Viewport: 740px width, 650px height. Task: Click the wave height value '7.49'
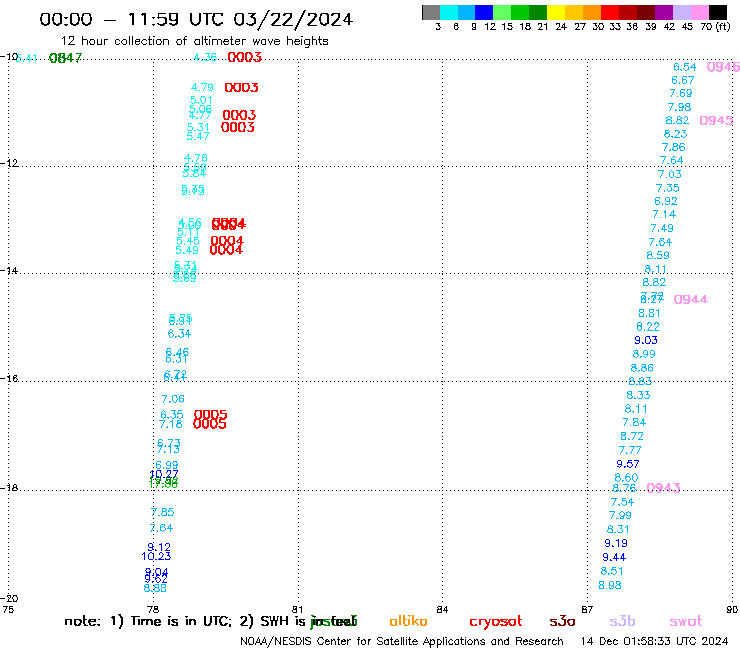[662, 228]
